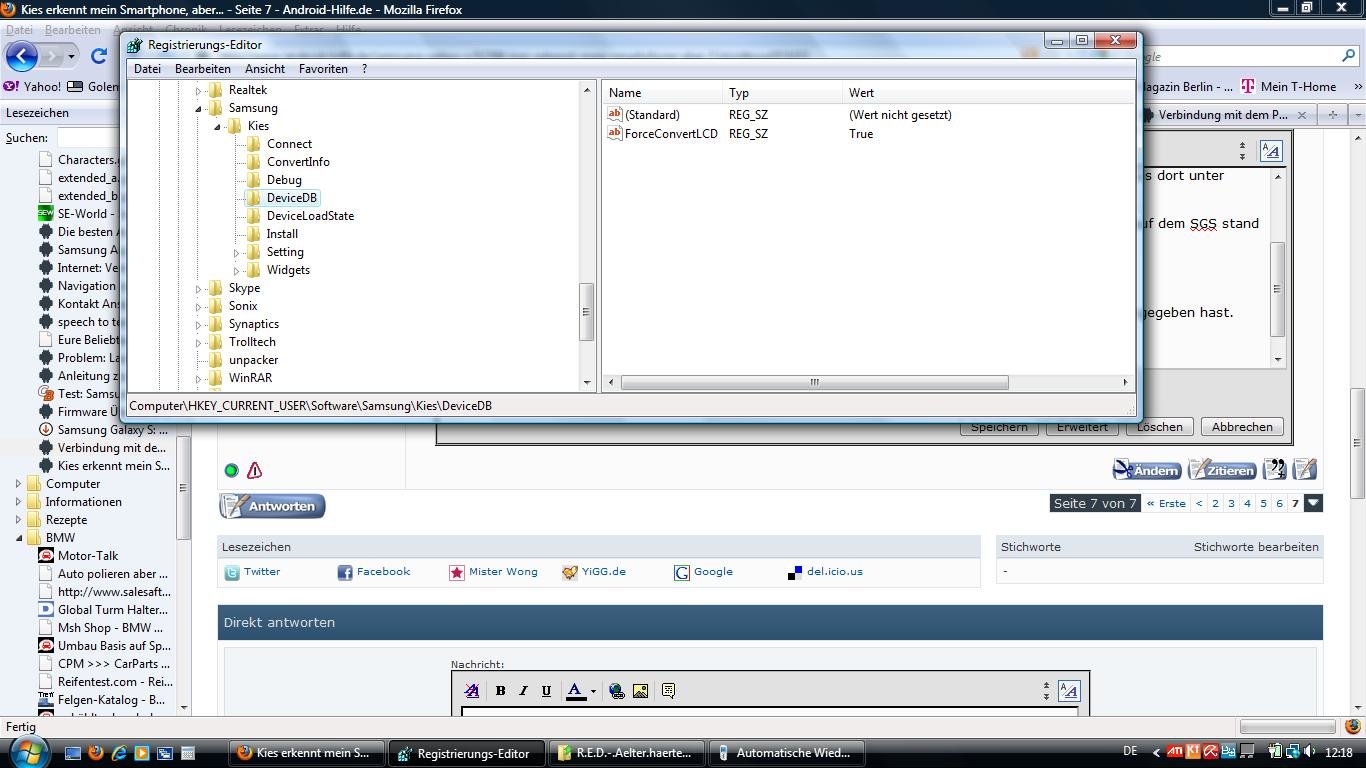This screenshot has height=768, width=1366.
Task: Click the del.icio.us bookmark icon
Action: coord(795,573)
